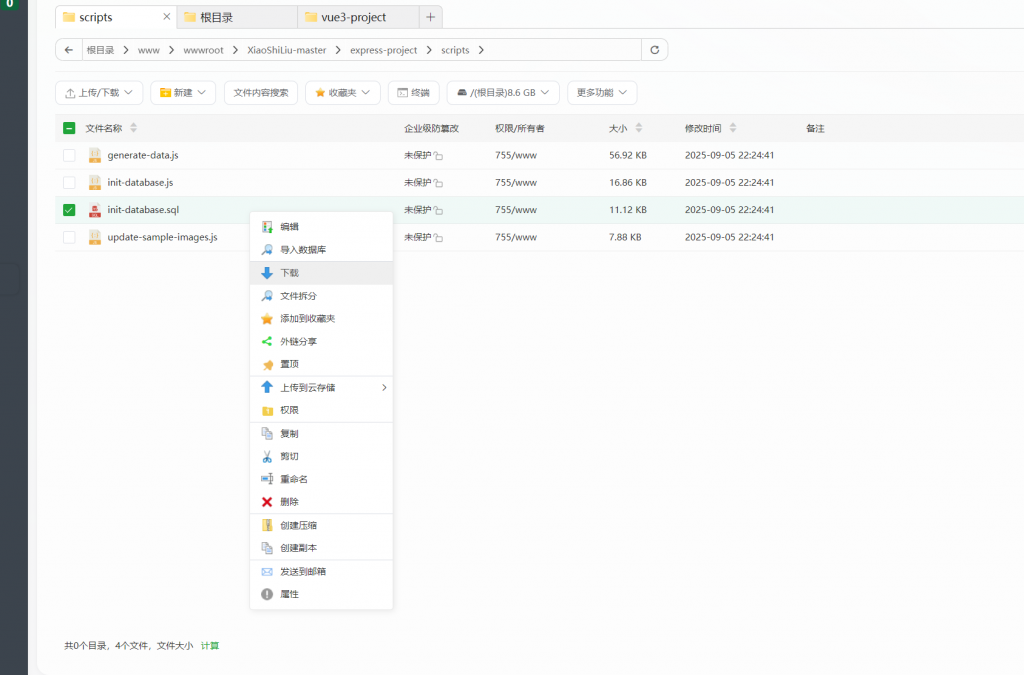Click the green Calculate (计算) link

[x=210, y=646]
